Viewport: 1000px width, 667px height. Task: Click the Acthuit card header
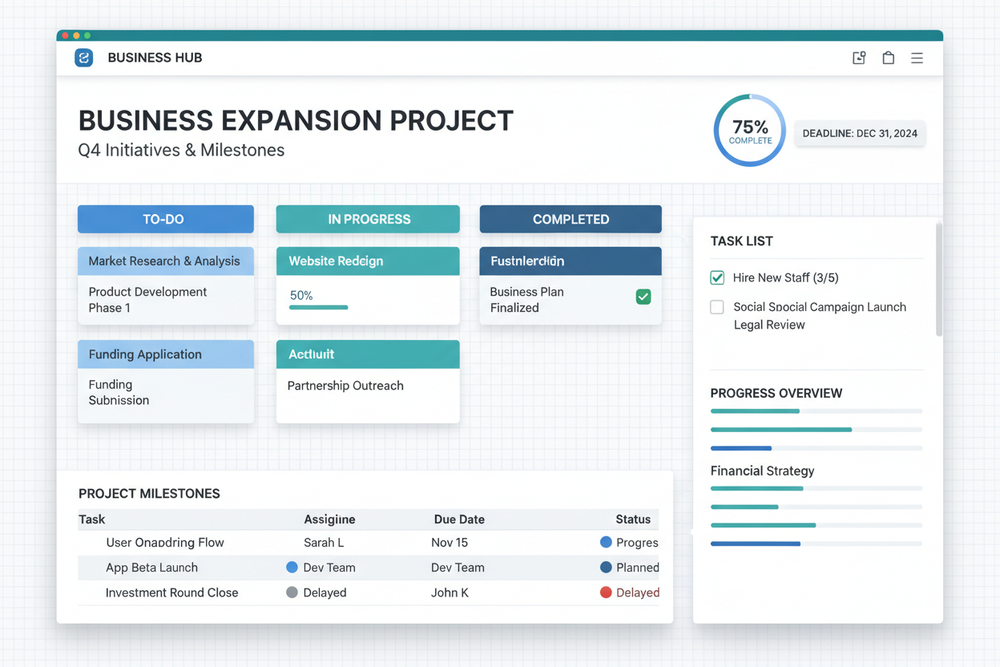368,354
